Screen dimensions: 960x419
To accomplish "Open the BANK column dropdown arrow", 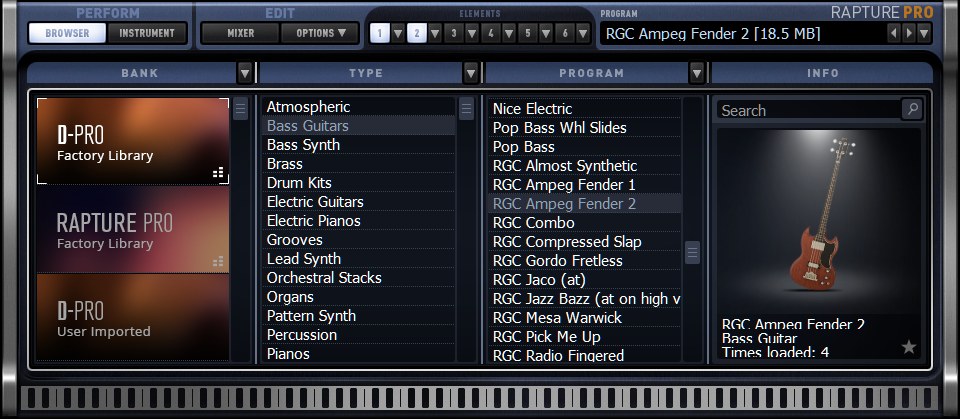I will tap(245, 73).
